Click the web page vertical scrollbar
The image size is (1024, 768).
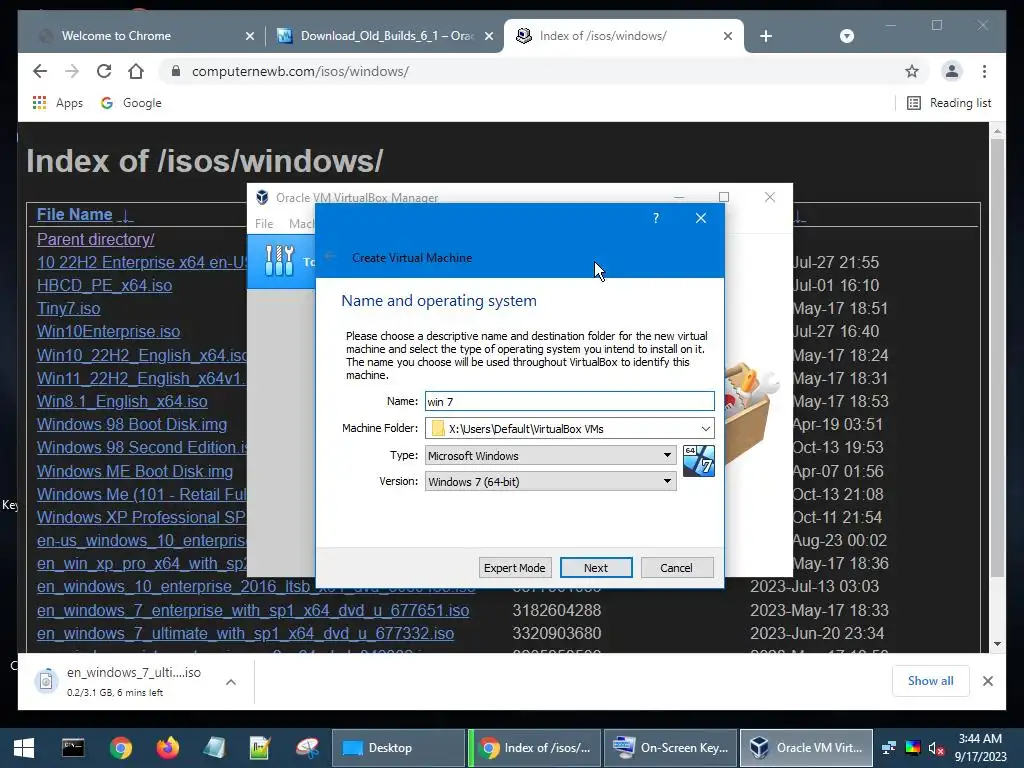click(x=997, y=357)
